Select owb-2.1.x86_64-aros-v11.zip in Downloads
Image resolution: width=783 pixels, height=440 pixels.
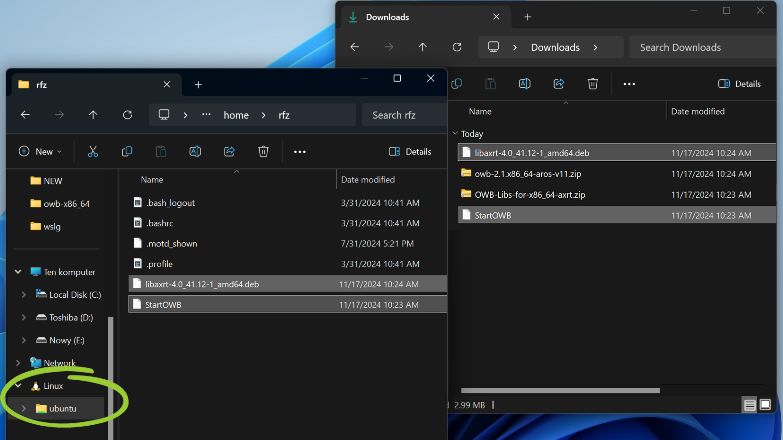[617, 174]
